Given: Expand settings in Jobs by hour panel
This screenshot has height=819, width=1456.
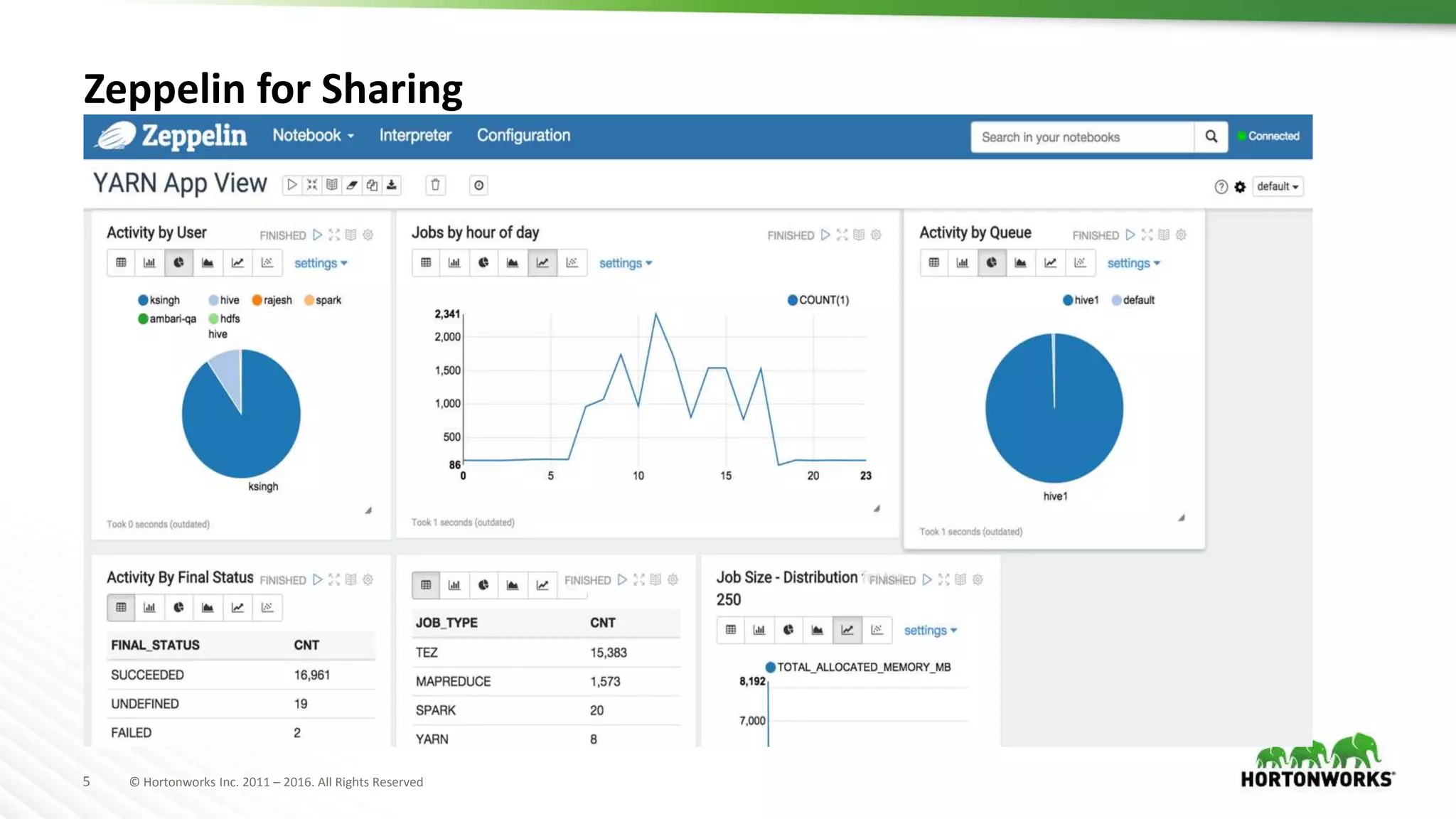Looking at the screenshot, I should [625, 264].
